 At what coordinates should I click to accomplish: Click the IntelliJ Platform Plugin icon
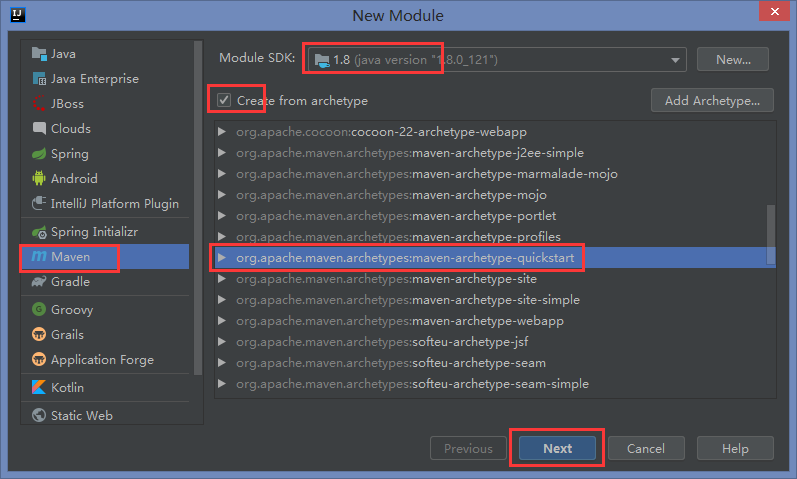tap(39, 203)
